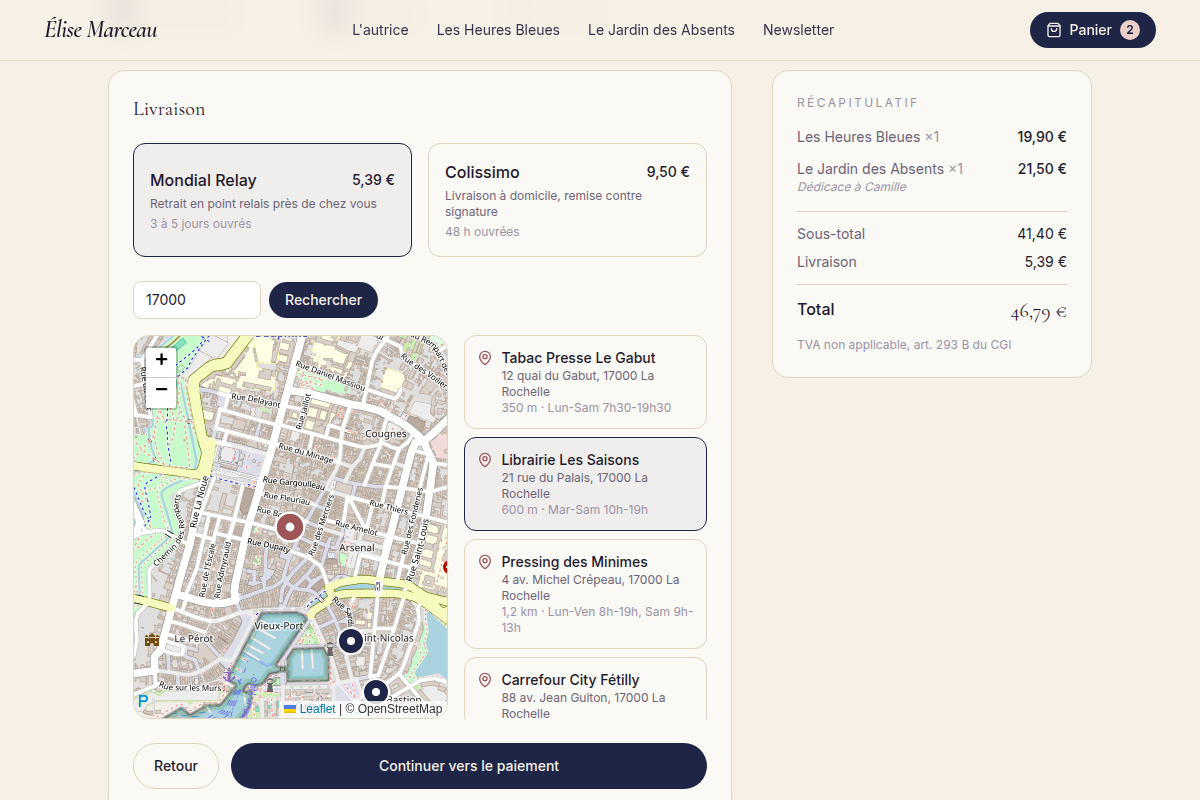The width and height of the screenshot is (1200, 800).
Task: Click '600 m · Mar-Sam 10h-19h' hours text
Action: coord(575,510)
